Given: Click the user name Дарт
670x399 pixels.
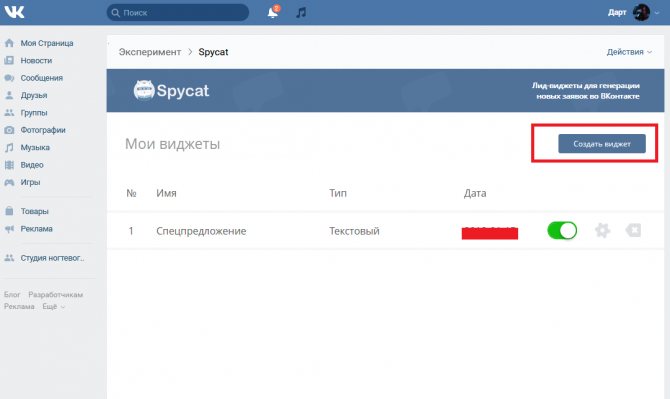Looking at the screenshot, I should coord(617,12).
